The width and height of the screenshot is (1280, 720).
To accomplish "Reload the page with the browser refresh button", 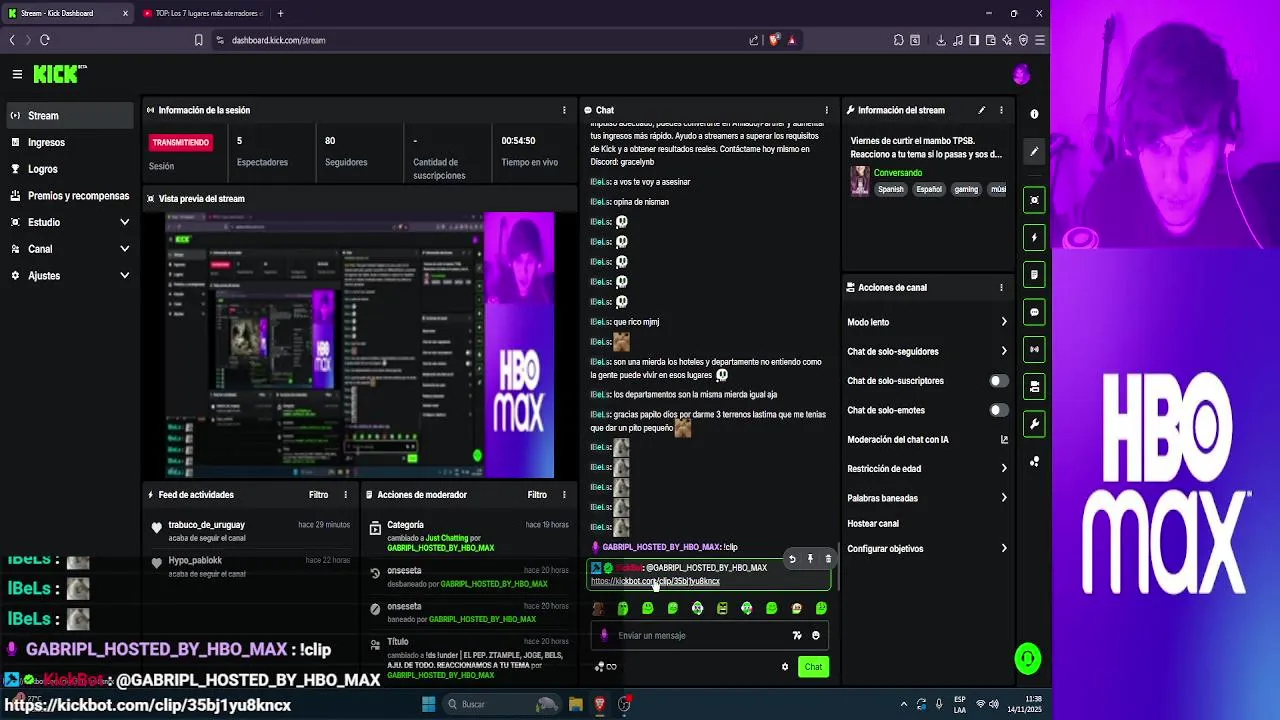I will 45,40.
